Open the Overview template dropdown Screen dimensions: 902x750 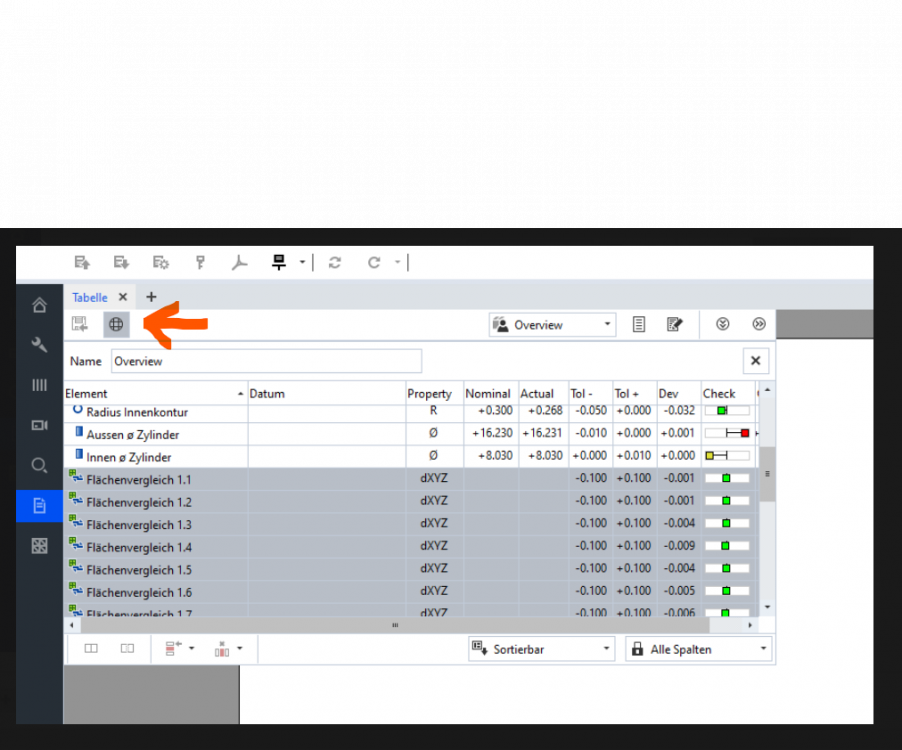(552, 325)
